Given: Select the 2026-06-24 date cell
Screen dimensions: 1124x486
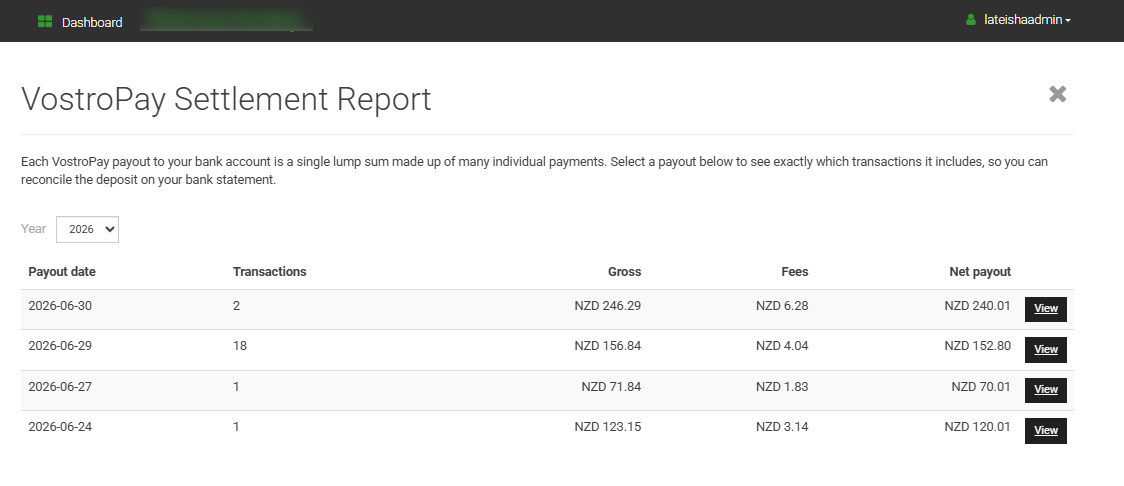Looking at the screenshot, I should (x=60, y=427).
